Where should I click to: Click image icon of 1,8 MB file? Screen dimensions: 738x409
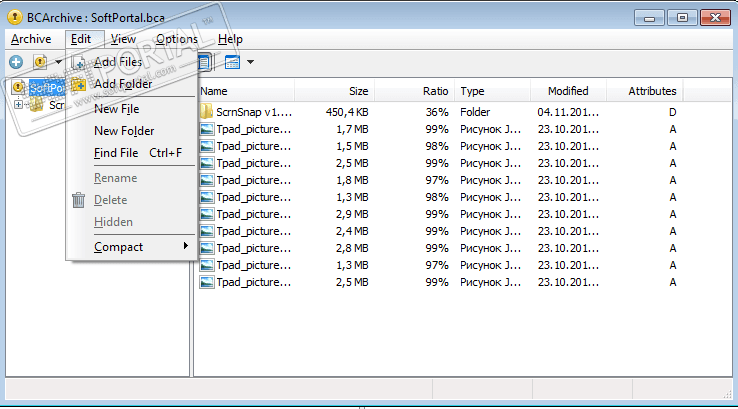[x=207, y=180]
